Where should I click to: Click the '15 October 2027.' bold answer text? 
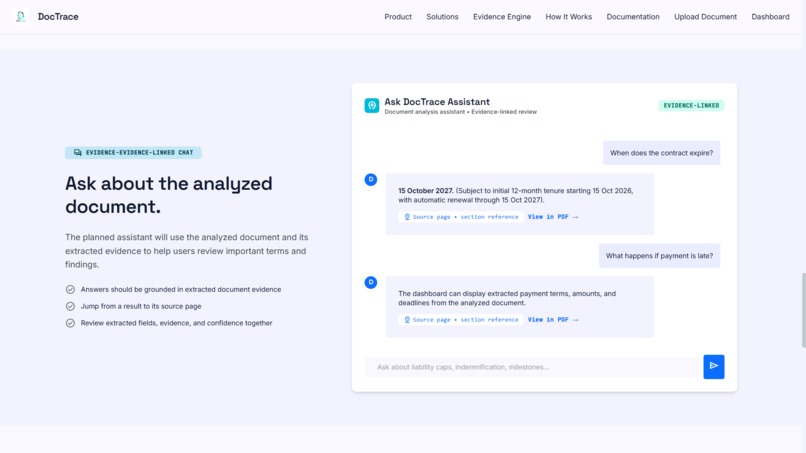click(426, 191)
